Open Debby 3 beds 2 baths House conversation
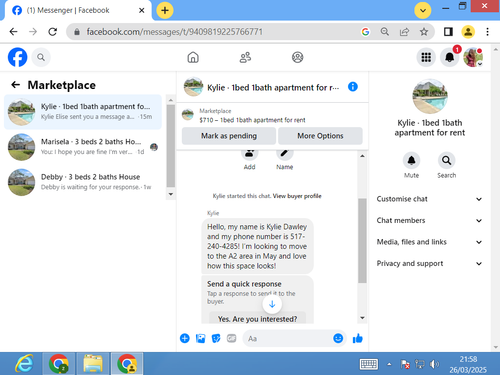Viewport: 500px width, 375px height. [x=83, y=182]
